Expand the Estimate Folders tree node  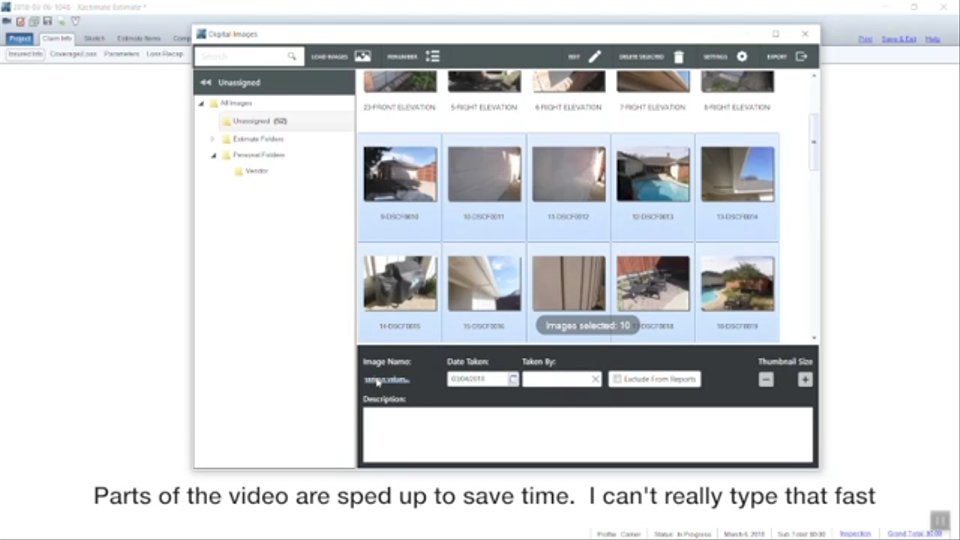coord(212,139)
